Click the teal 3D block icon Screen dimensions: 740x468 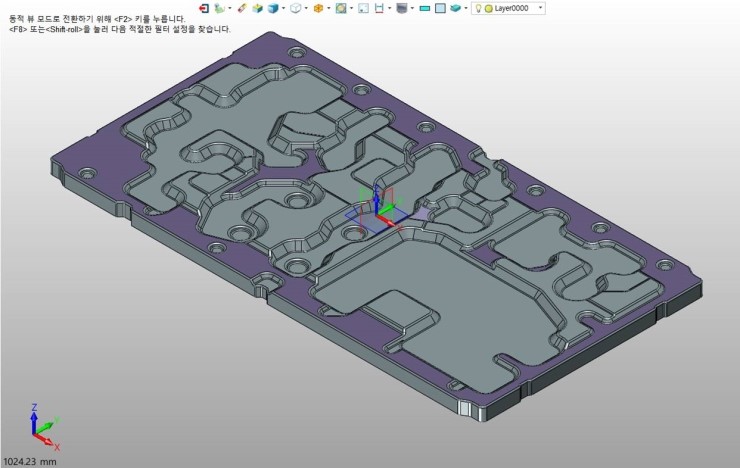tap(455, 8)
